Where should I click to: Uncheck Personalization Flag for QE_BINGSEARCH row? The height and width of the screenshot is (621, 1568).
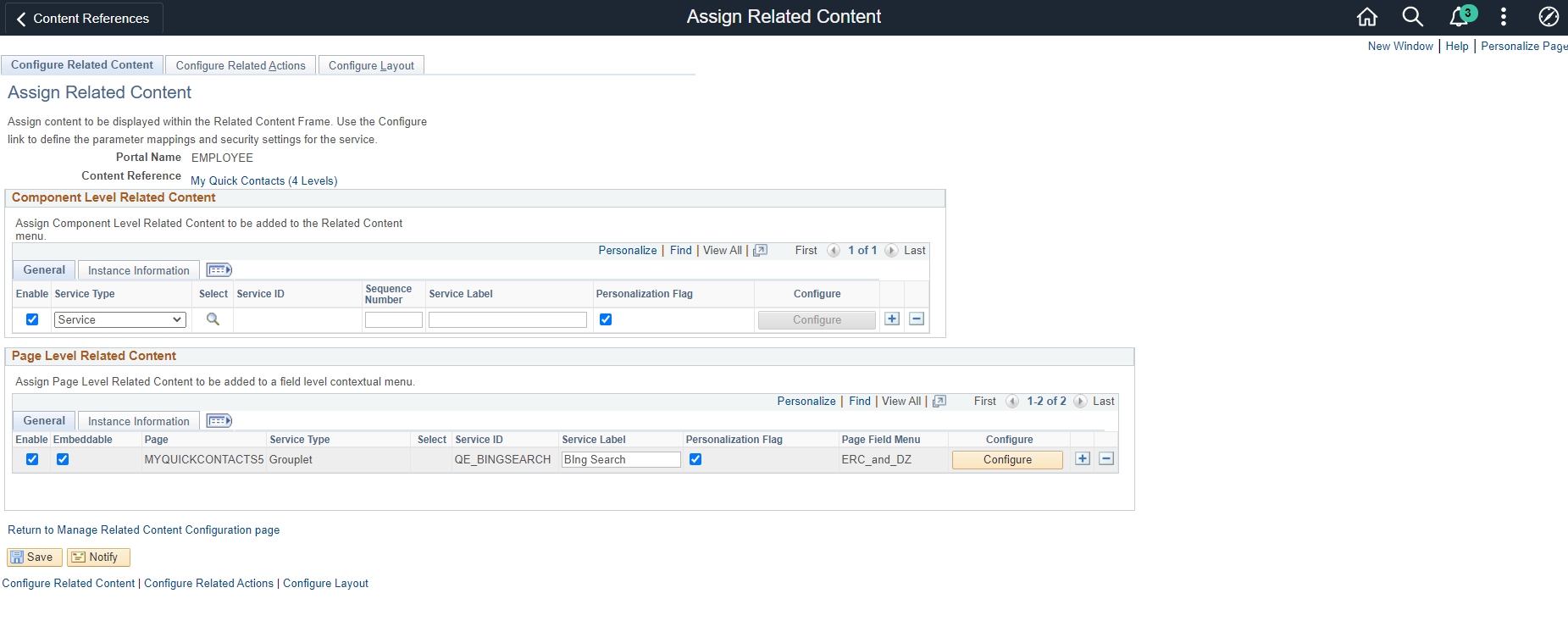point(695,459)
